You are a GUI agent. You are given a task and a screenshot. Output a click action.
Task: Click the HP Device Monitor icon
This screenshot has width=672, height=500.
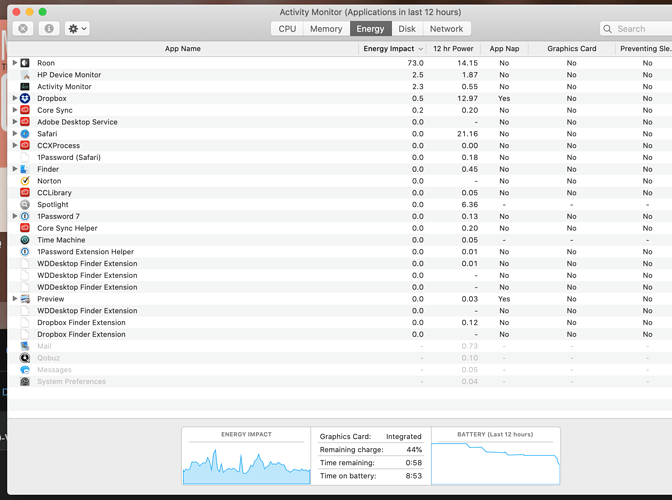pyautogui.click(x=25, y=75)
